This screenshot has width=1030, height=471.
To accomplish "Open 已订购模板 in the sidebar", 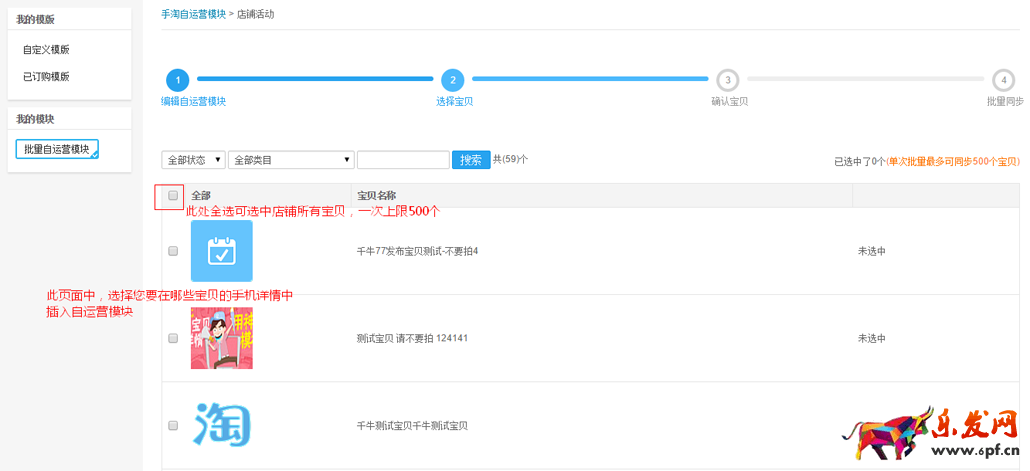I will pos(46,76).
